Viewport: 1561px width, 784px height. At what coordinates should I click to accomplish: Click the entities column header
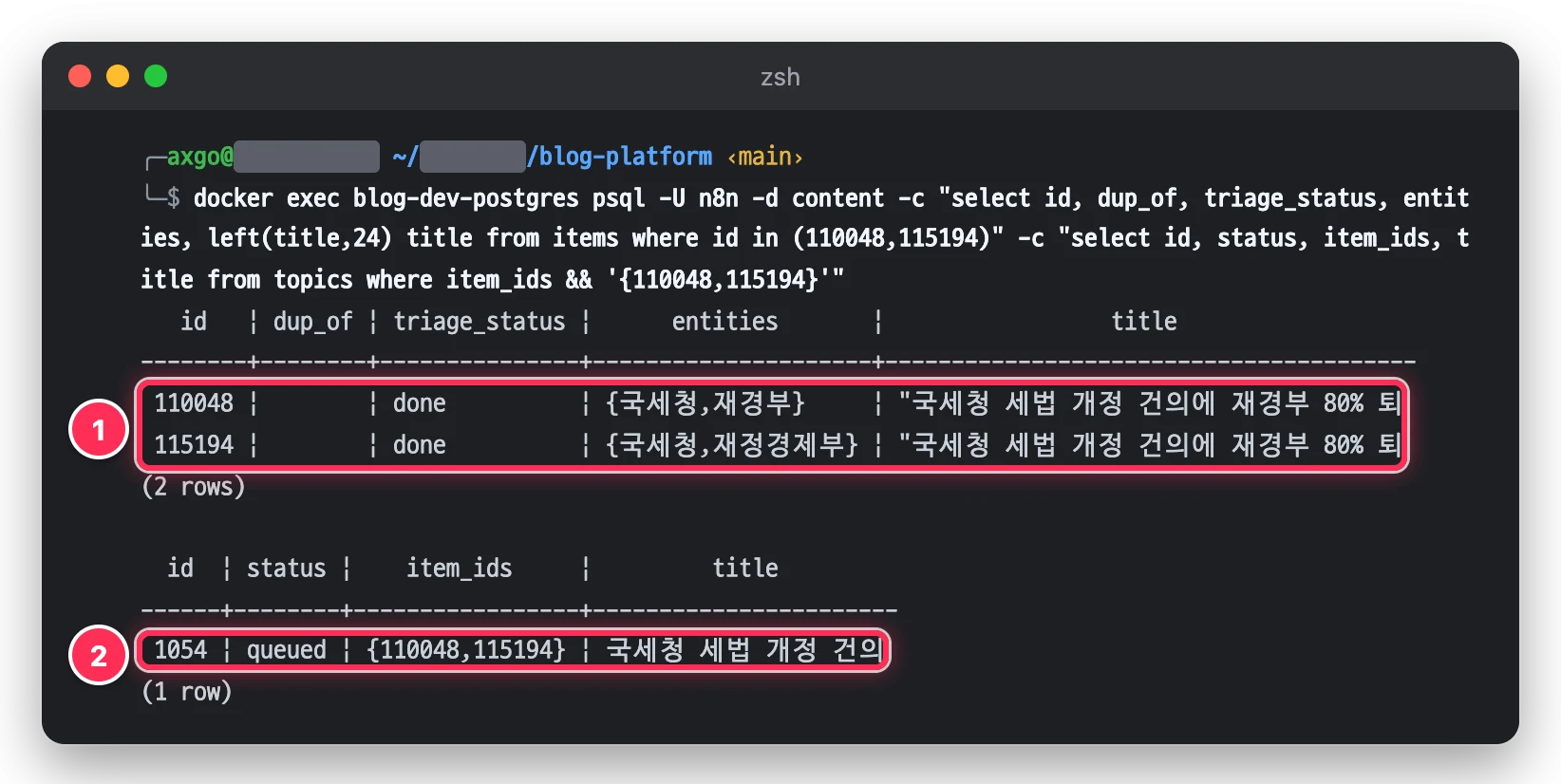tap(724, 322)
